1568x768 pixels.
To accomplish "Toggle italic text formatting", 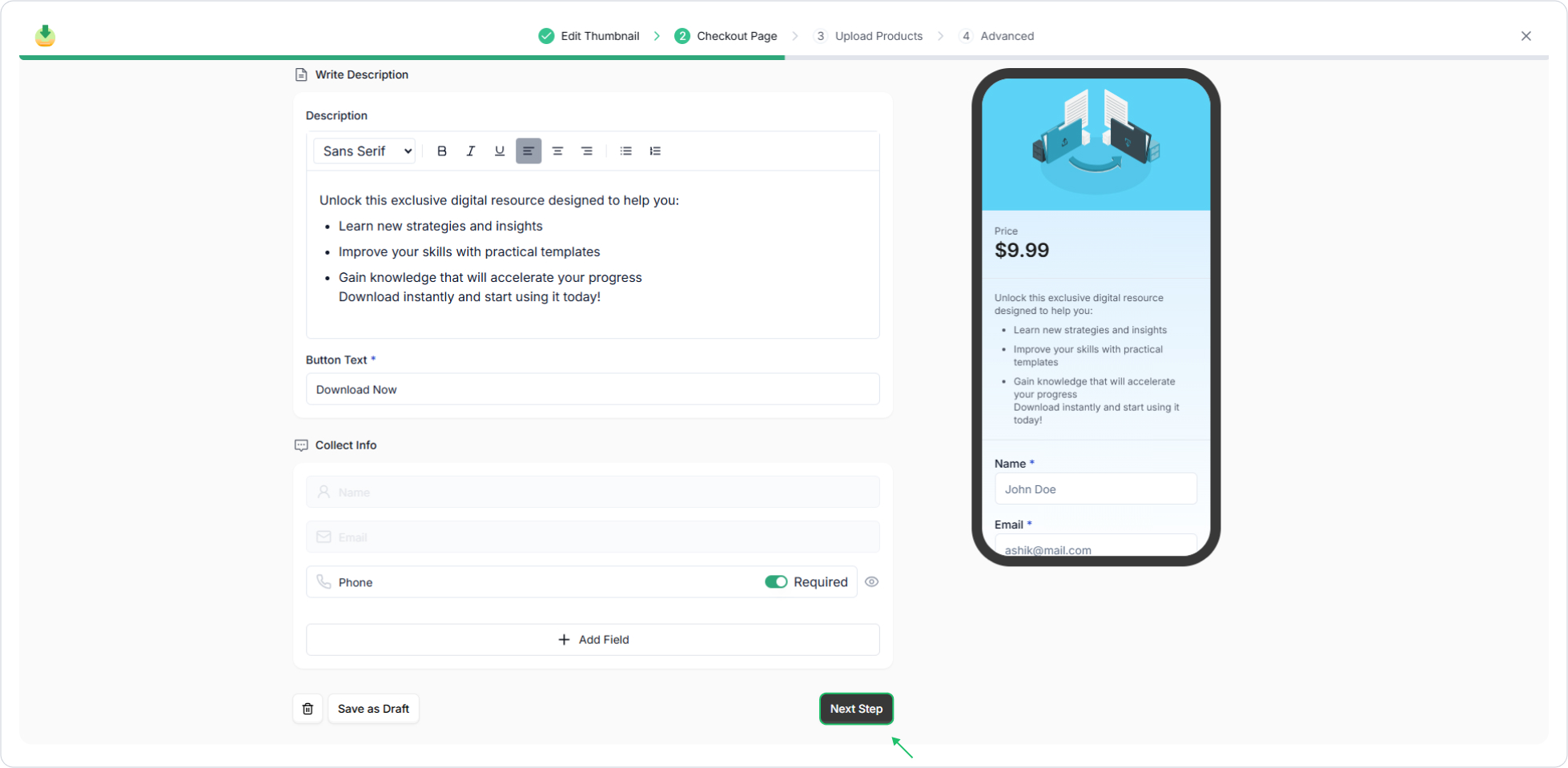I will 470,151.
